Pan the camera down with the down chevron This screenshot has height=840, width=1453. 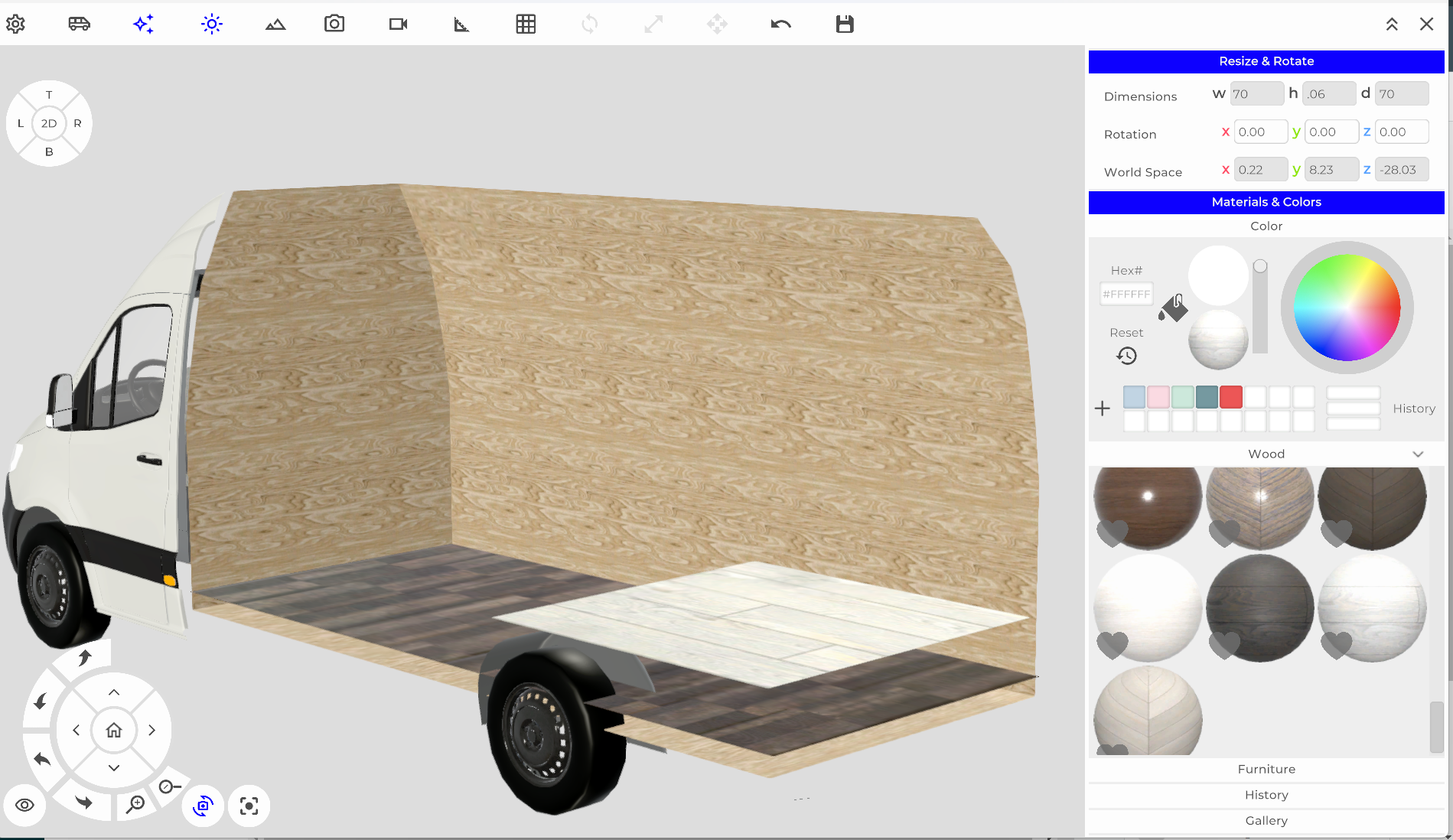tap(114, 767)
